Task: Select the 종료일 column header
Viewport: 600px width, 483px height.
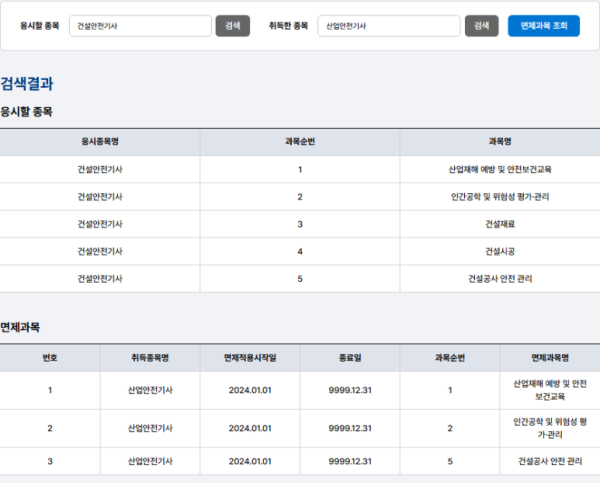Action: tap(350, 358)
